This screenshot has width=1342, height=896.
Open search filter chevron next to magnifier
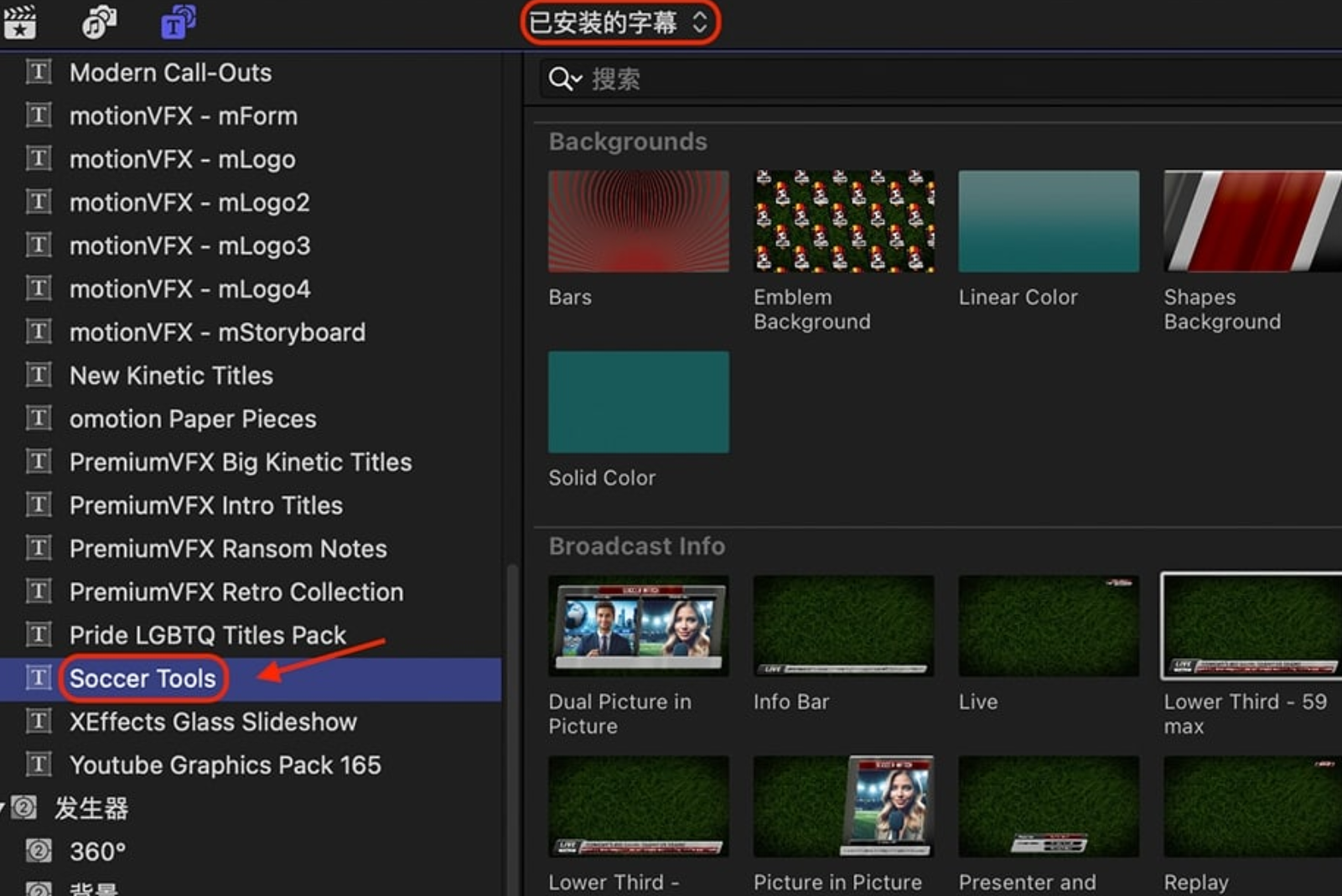coord(578,80)
